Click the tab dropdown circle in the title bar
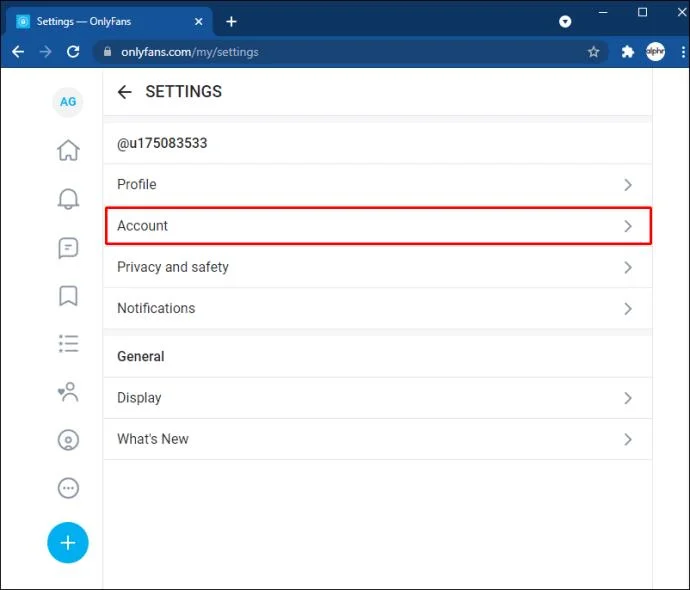Screen dimensions: 690x590 coord(565,21)
